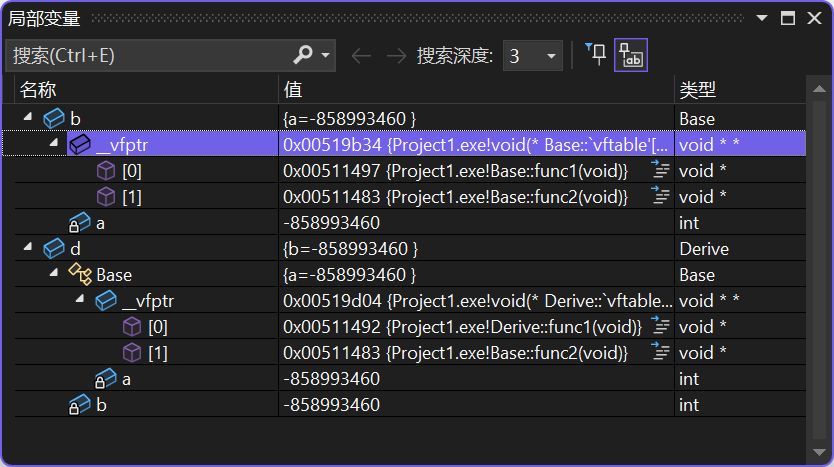This screenshot has height=467, width=834.
Task: Click the locked field icon of a under d's Base
Action: [105, 379]
